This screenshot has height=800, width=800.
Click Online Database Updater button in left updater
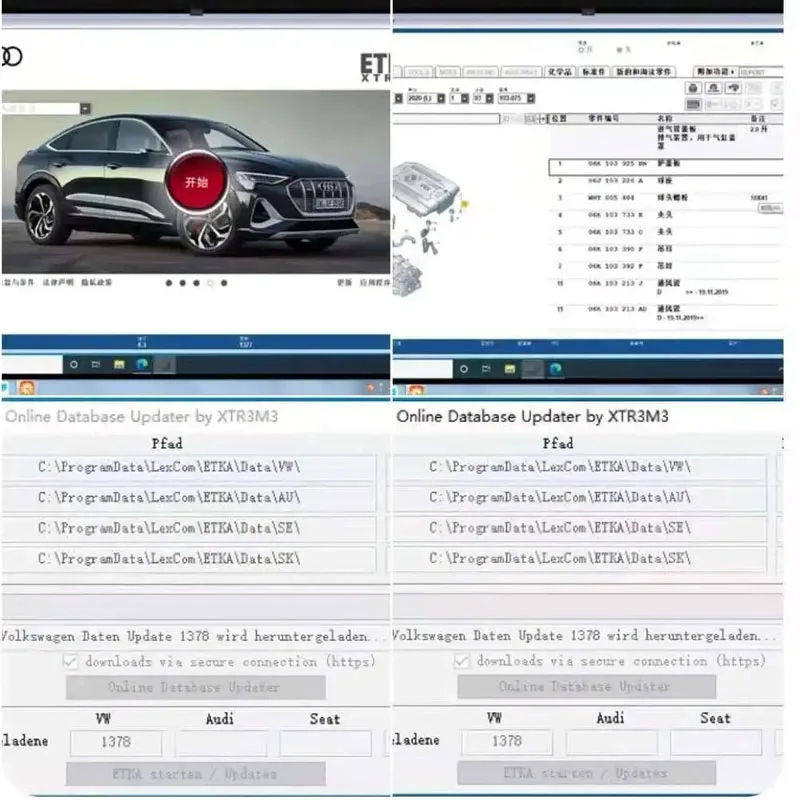point(196,687)
